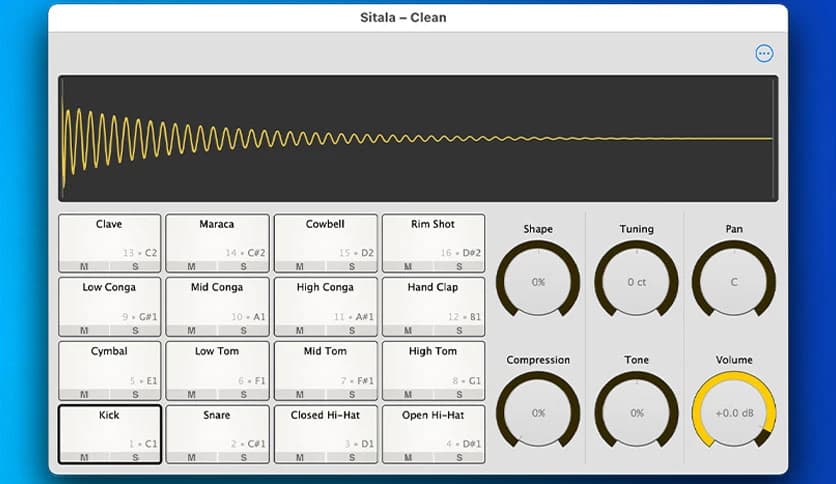Click the Kick note label 1 • C1
Image resolution: width=836 pixels, height=484 pixels.
[143, 443]
